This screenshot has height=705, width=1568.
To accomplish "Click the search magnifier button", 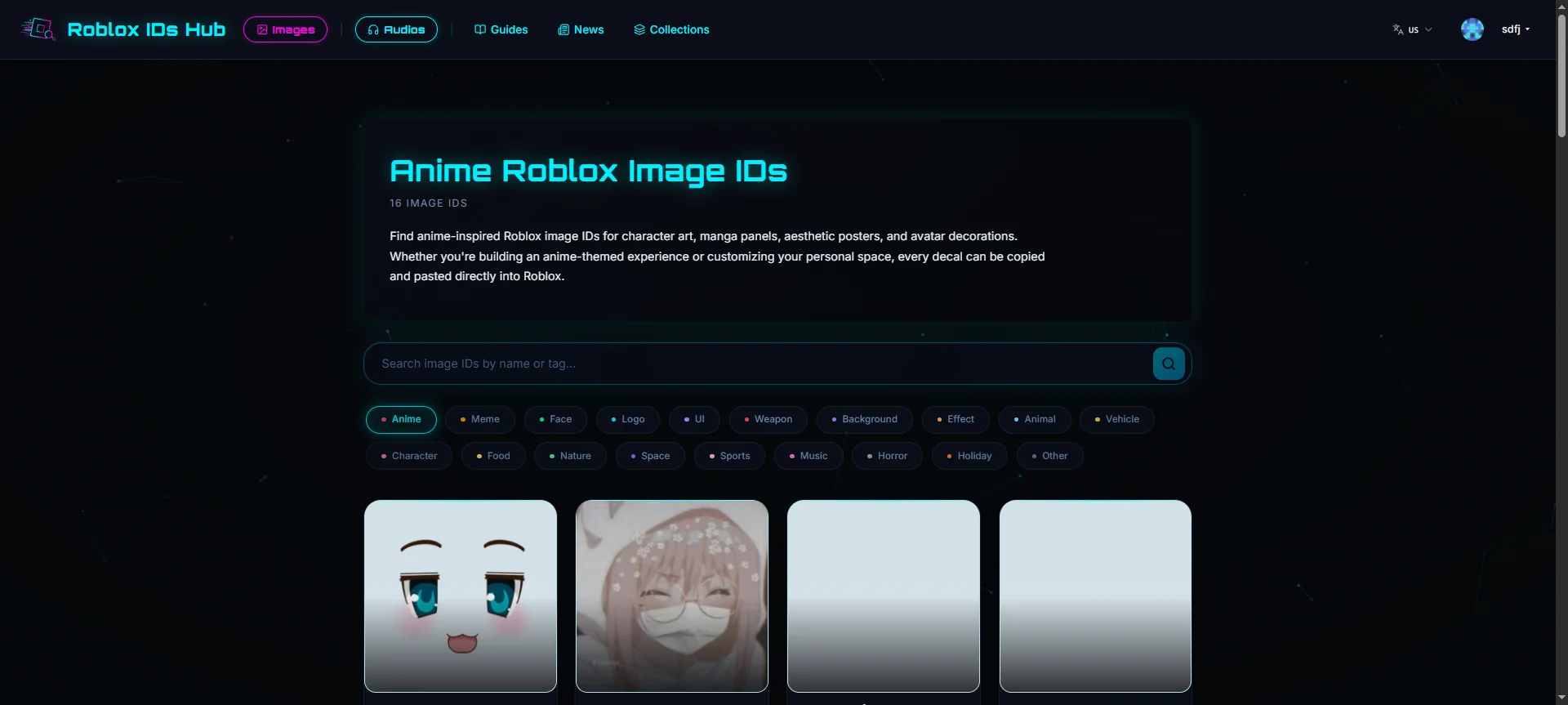I will [x=1169, y=364].
